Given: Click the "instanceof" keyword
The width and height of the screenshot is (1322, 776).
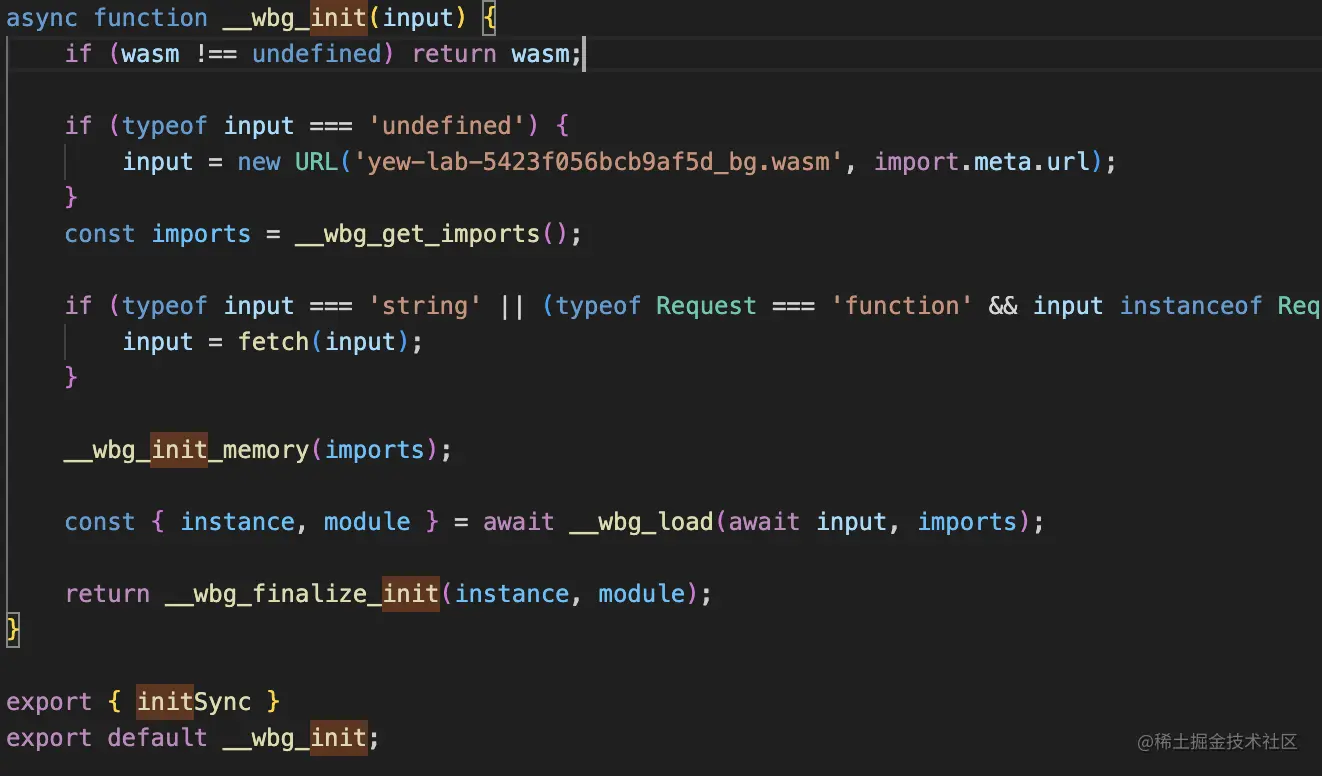Looking at the screenshot, I should coord(1191,306).
